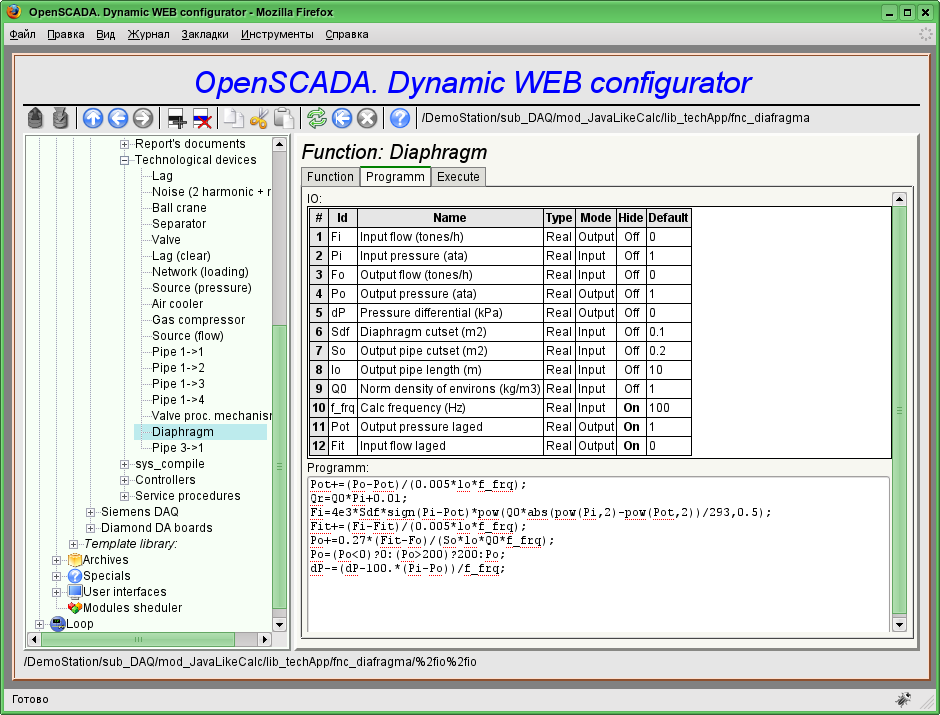
Task: Click the blue arrow icon beside refresh
Action: [x=342, y=118]
